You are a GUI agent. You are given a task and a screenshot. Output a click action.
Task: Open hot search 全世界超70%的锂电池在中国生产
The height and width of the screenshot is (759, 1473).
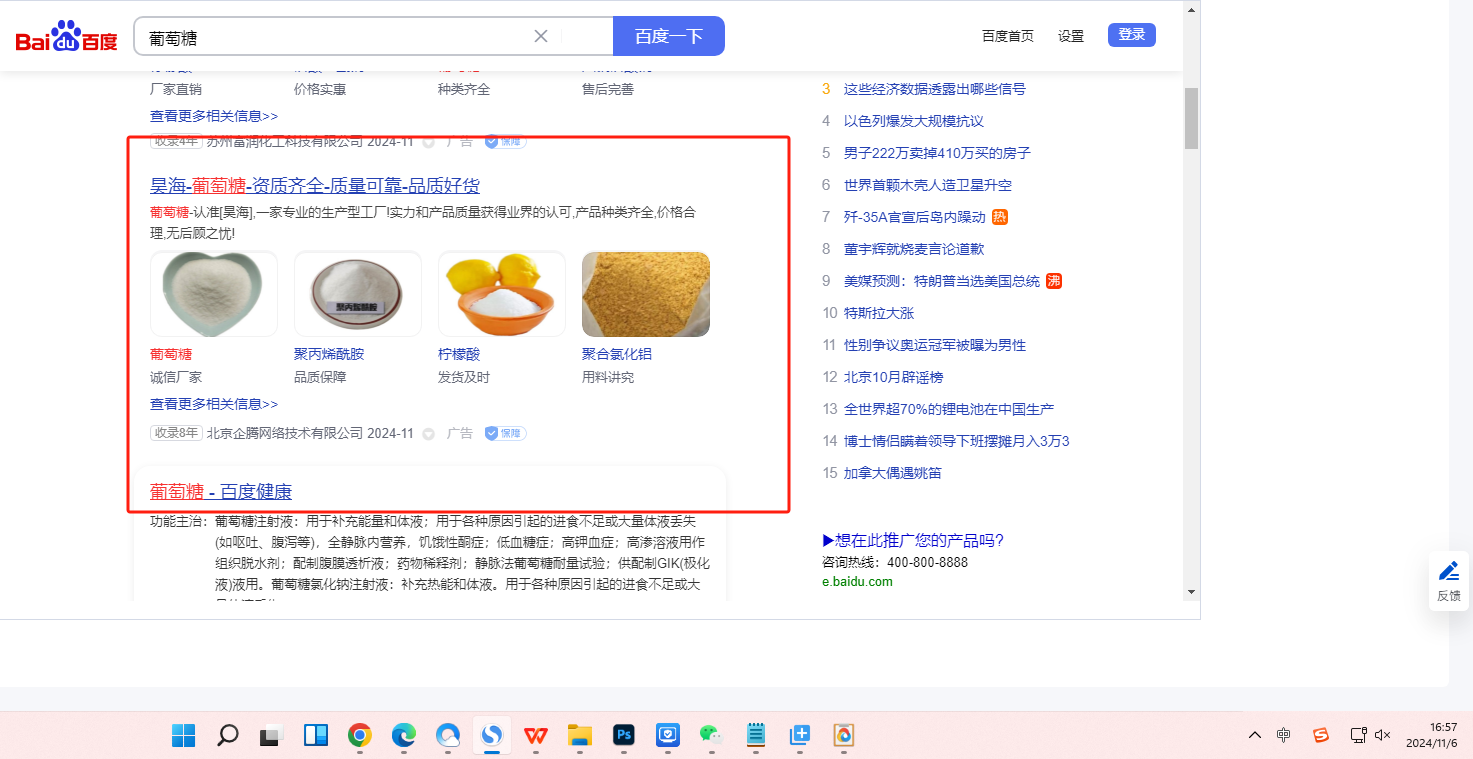[x=949, y=409]
